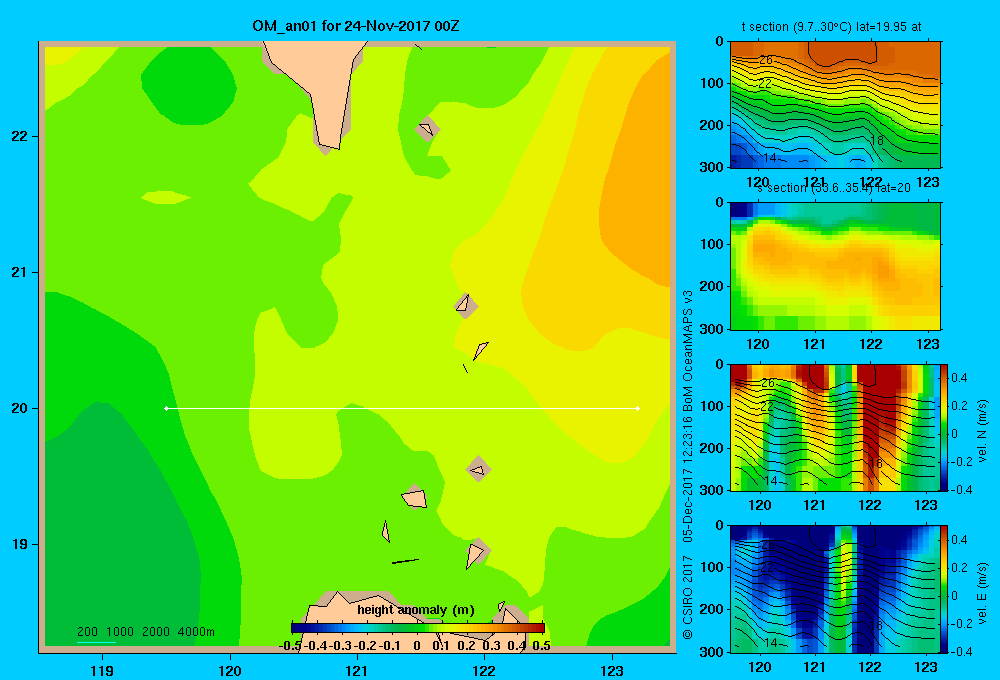1000x680 pixels.
Task: Click longitude label 120 under main map
Action: coord(230,671)
